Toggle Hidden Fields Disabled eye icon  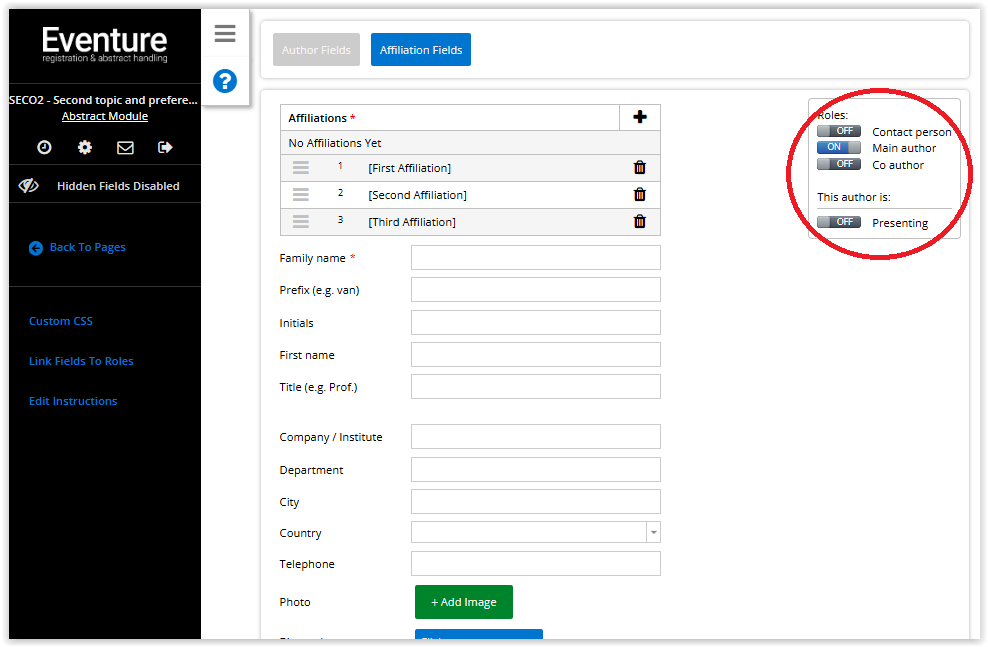coord(29,186)
